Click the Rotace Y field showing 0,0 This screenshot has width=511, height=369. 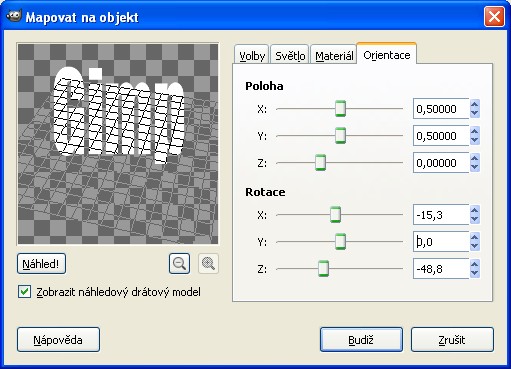441,242
